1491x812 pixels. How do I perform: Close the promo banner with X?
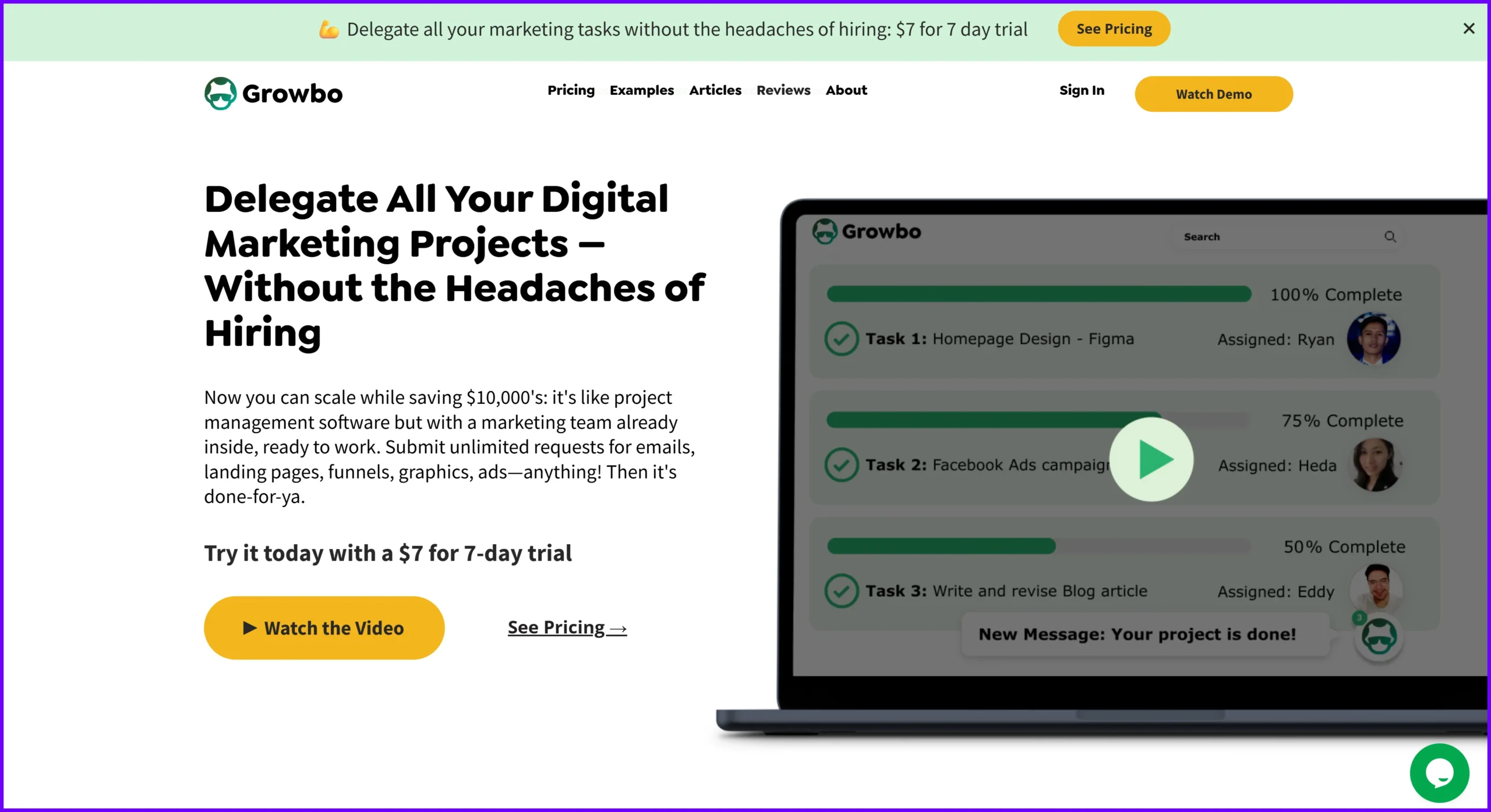(x=1468, y=29)
